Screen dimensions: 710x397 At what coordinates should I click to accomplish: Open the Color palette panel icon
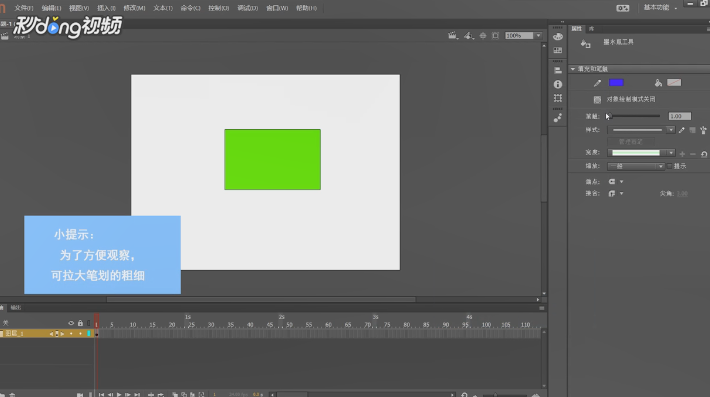pos(558,37)
